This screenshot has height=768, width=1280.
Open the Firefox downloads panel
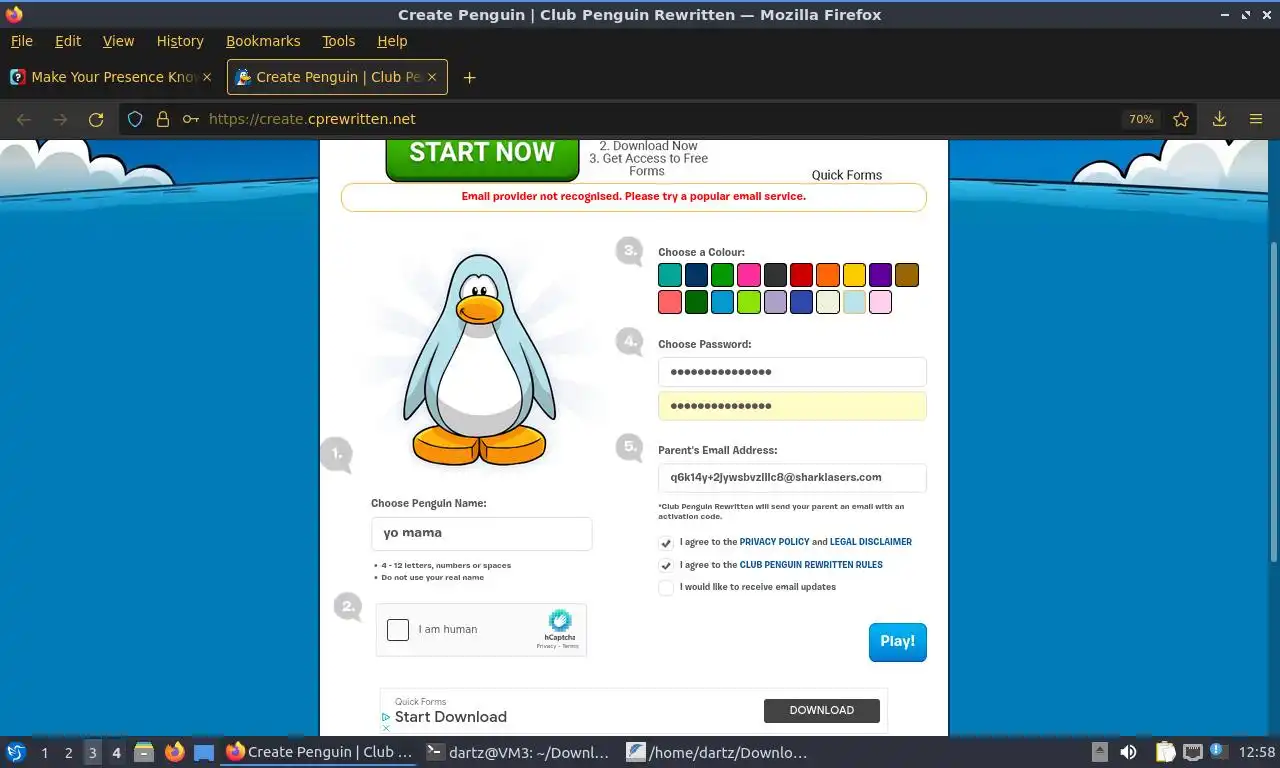[x=1219, y=119]
